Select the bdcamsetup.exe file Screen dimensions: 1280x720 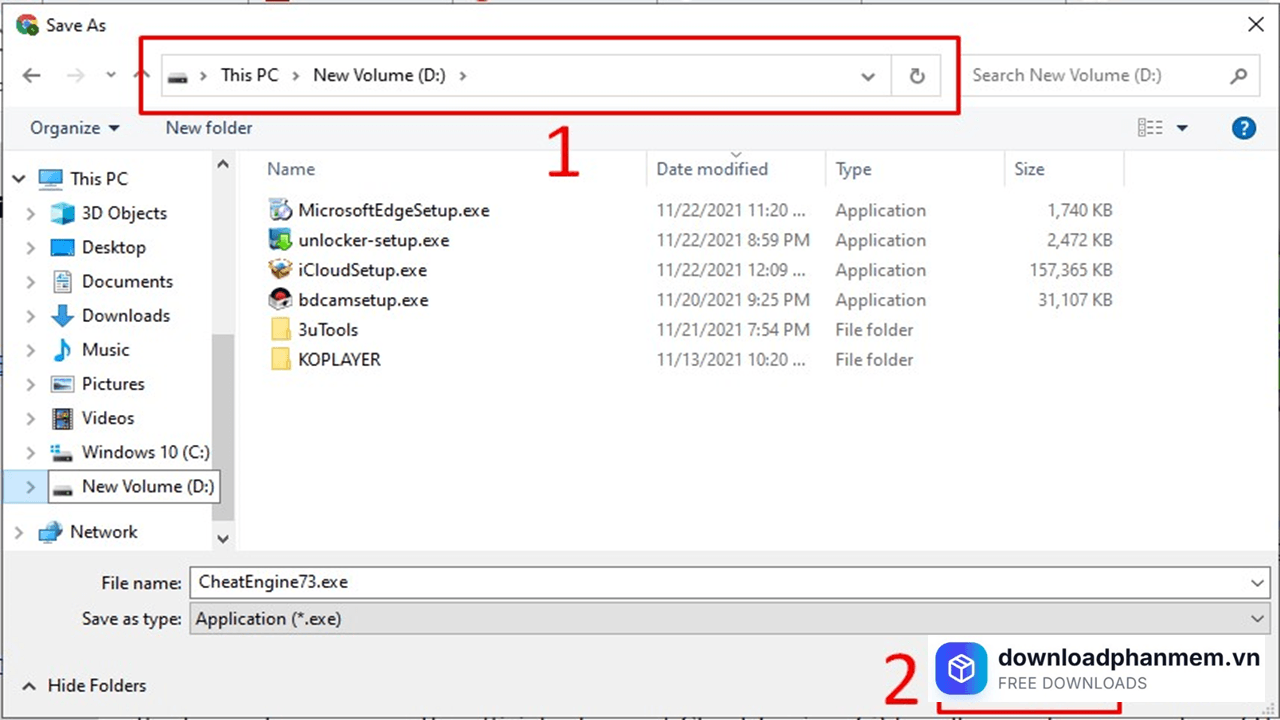coord(363,300)
